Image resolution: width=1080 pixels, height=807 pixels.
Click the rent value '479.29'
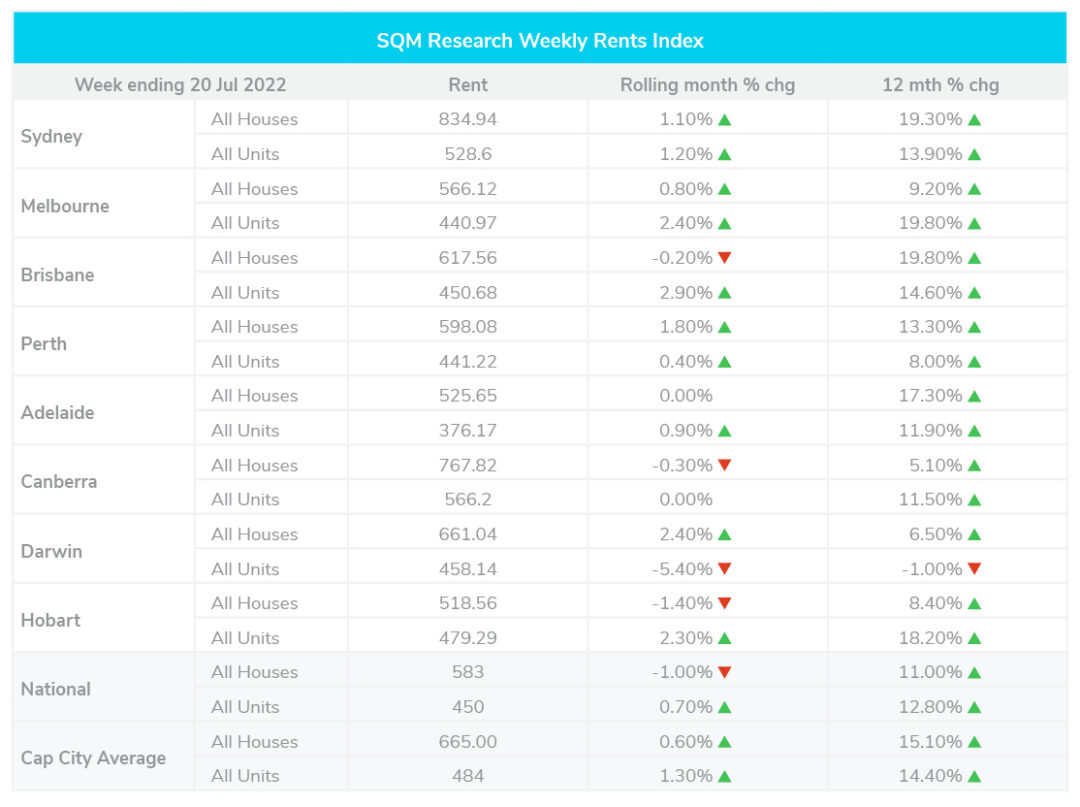click(x=468, y=638)
